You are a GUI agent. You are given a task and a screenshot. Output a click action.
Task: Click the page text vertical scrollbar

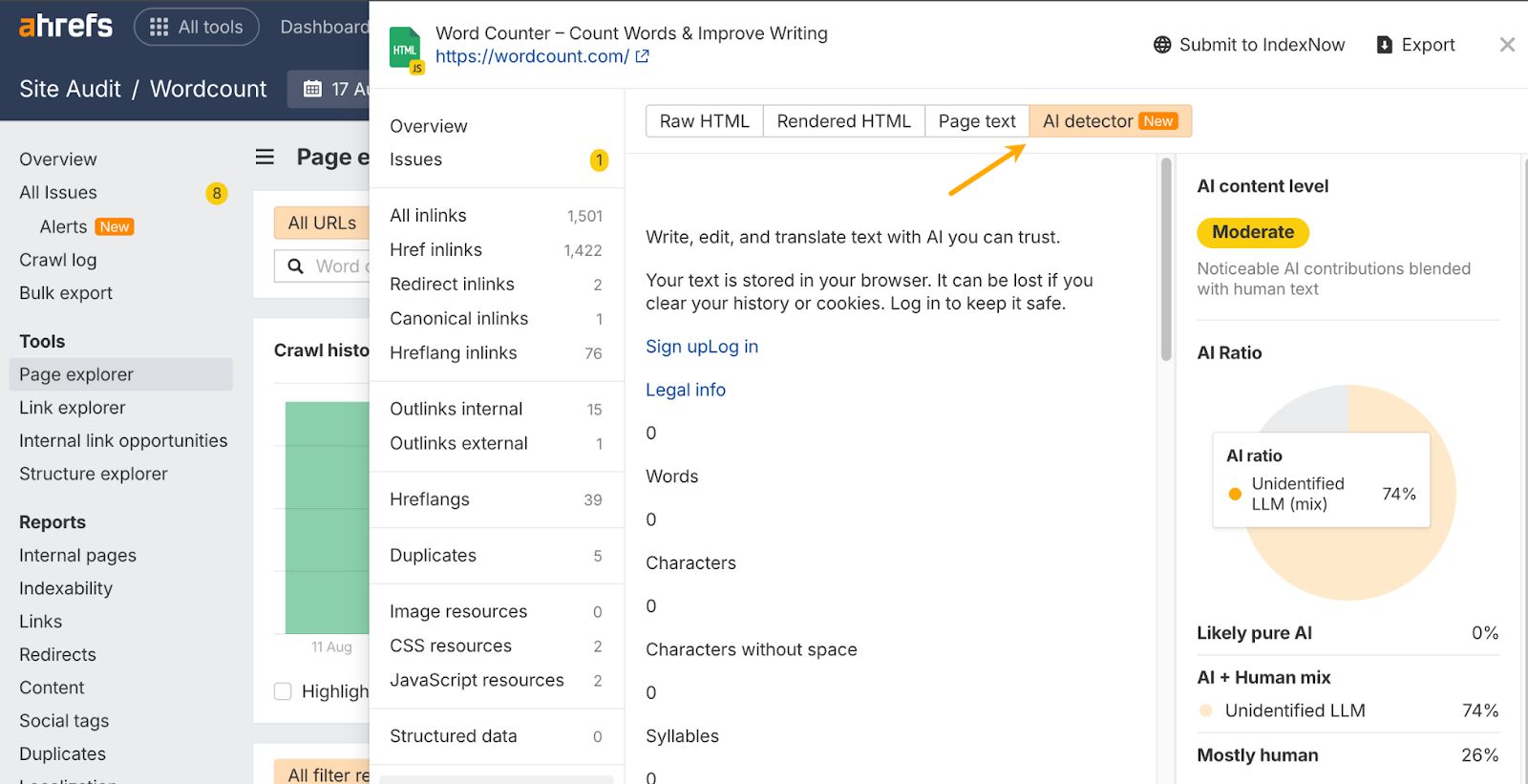(1165, 260)
